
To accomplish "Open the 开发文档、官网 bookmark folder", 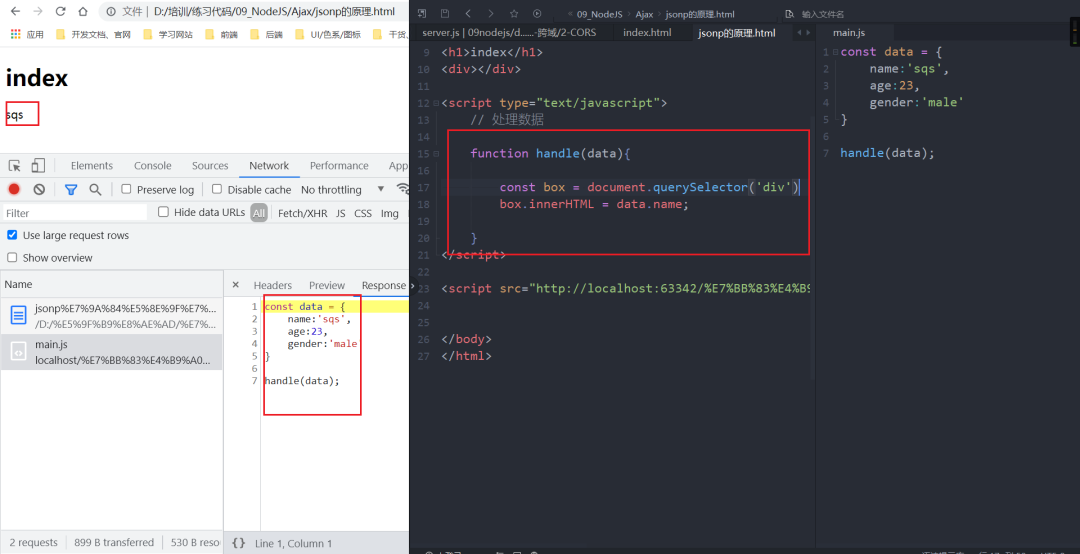I will pyautogui.click(x=93, y=34).
